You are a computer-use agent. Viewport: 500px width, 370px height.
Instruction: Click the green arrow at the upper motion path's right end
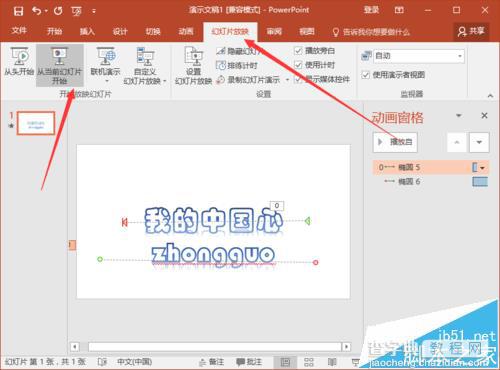pos(308,221)
